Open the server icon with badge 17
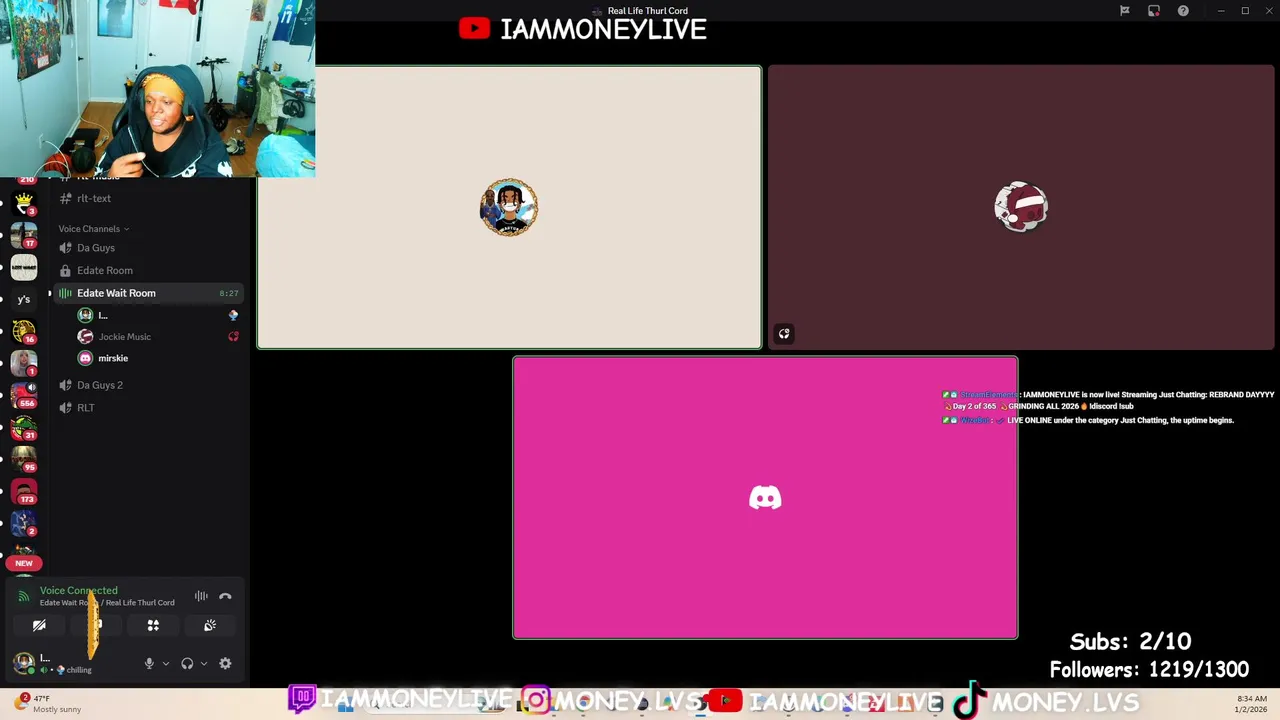The width and height of the screenshot is (1280, 720). pos(24,236)
